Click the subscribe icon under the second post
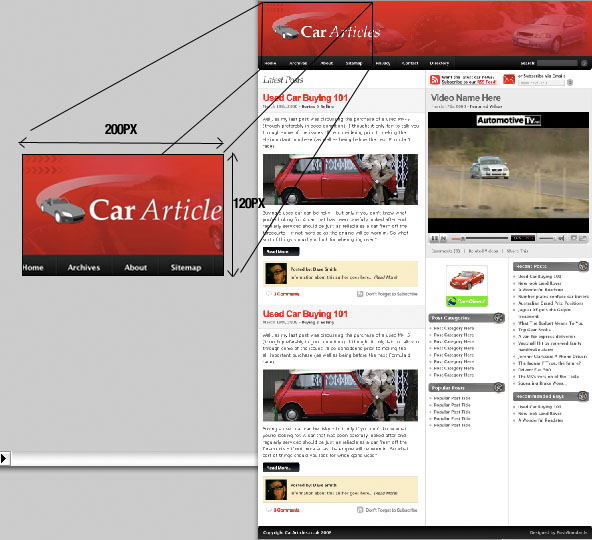592x540 pixels. [x=360, y=510]
